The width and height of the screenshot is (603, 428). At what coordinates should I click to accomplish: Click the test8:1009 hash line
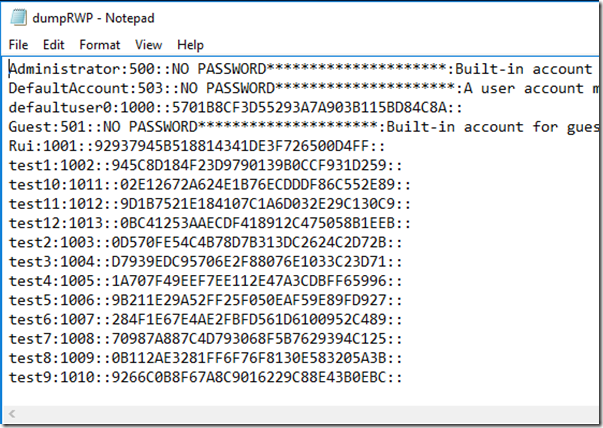coord(205,358)
